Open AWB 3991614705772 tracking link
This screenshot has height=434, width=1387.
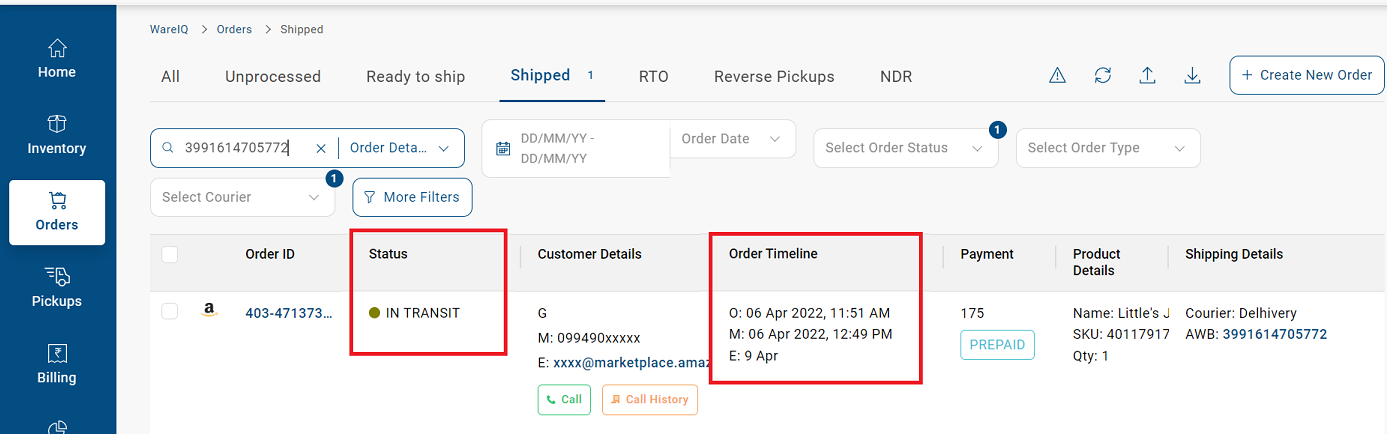[1274, 334]
